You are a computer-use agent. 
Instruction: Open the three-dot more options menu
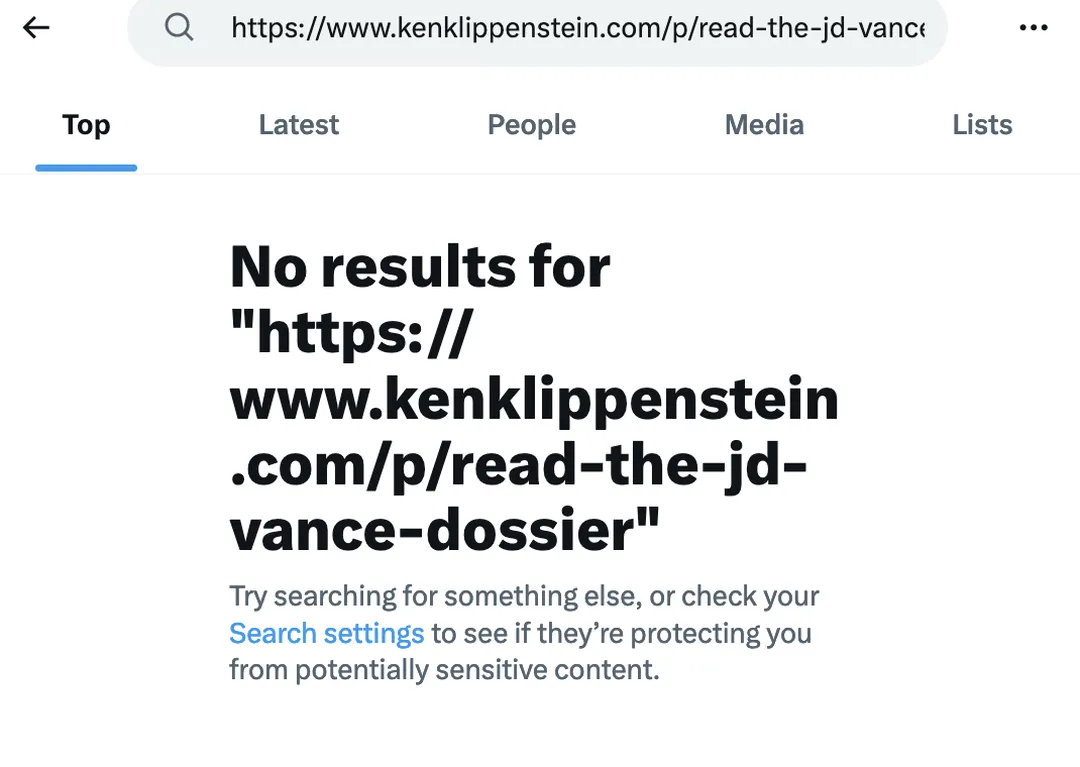pyautogui.click(x=1033, y=28)
